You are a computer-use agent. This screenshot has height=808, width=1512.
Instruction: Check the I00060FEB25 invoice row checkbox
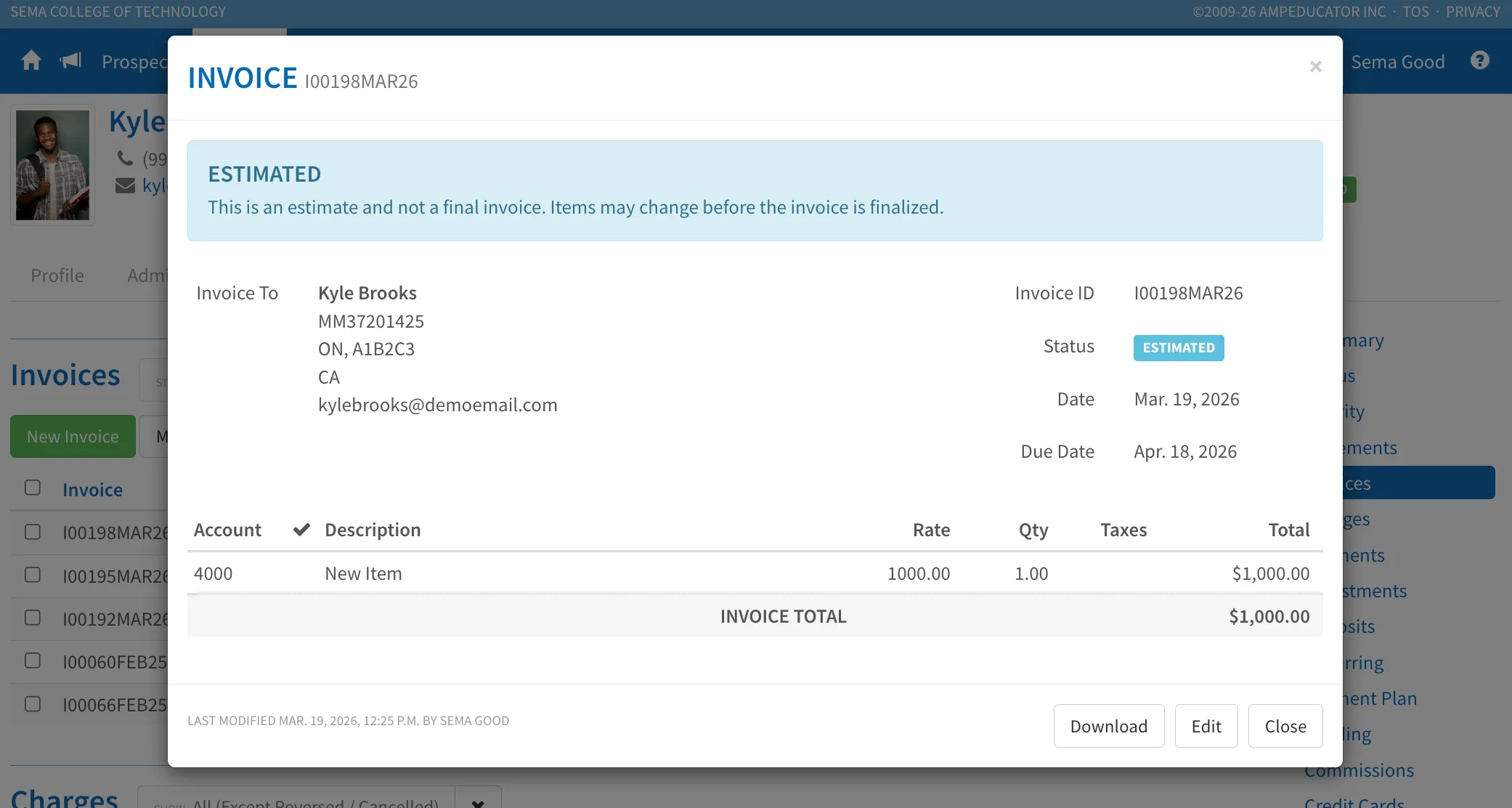[33, 660]
